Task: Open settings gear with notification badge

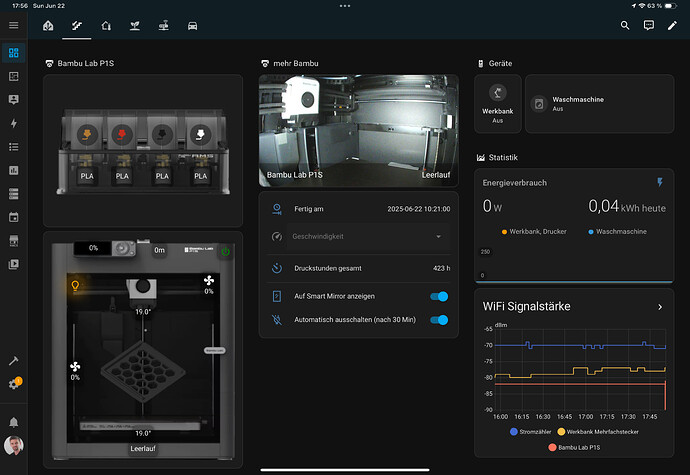Action: (x=14, y=384)
